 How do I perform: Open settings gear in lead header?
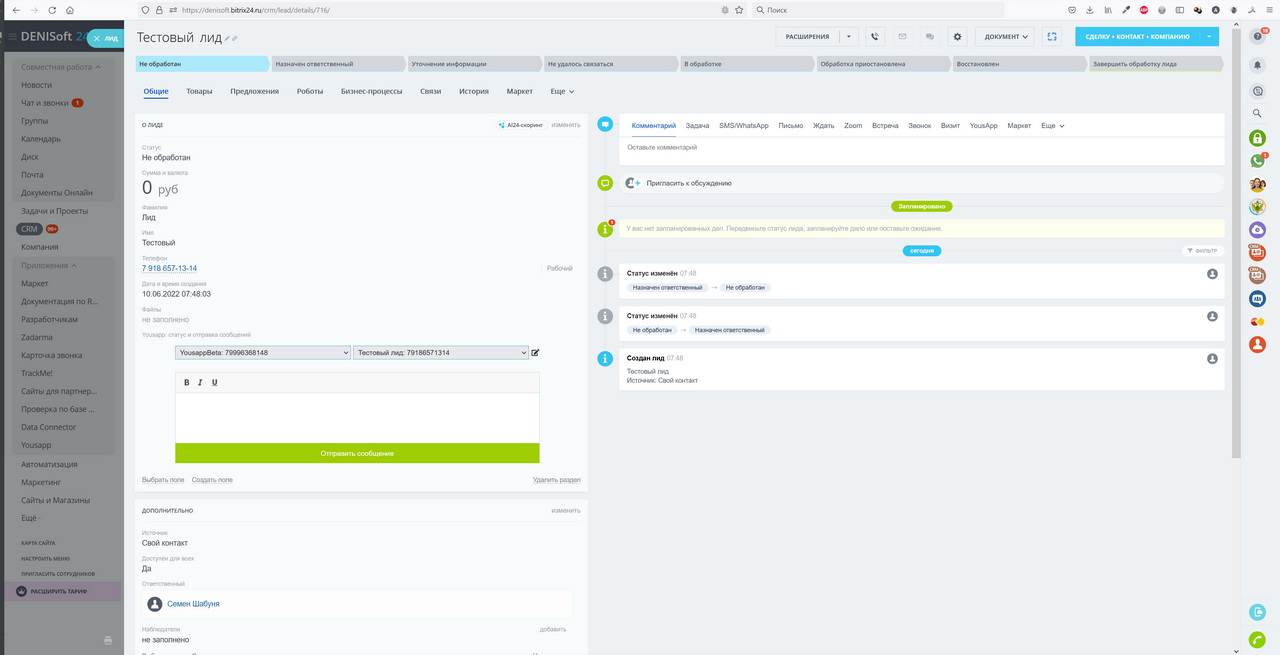coord(957,37)
